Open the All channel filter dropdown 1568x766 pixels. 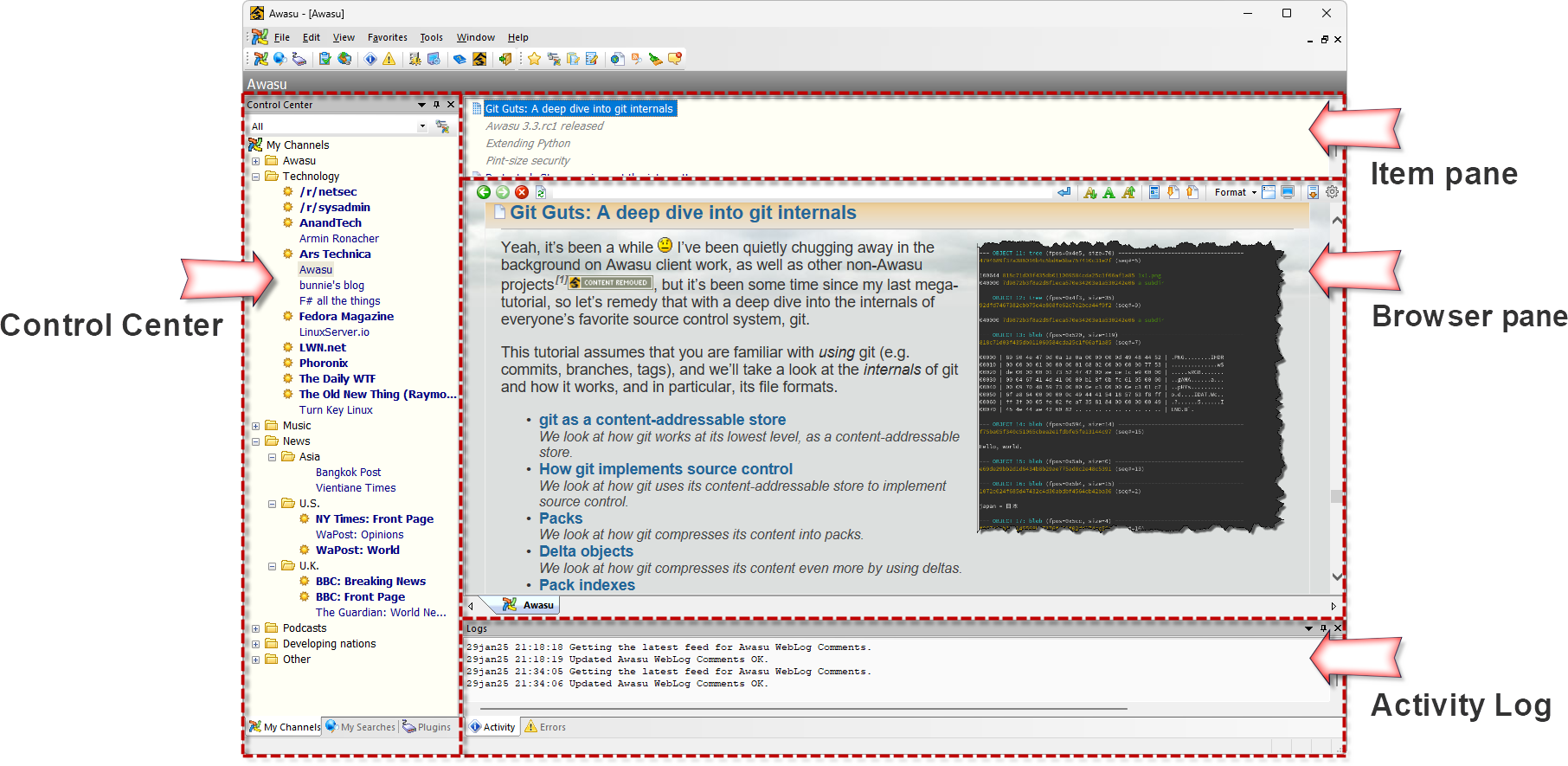tap(422, 126)
